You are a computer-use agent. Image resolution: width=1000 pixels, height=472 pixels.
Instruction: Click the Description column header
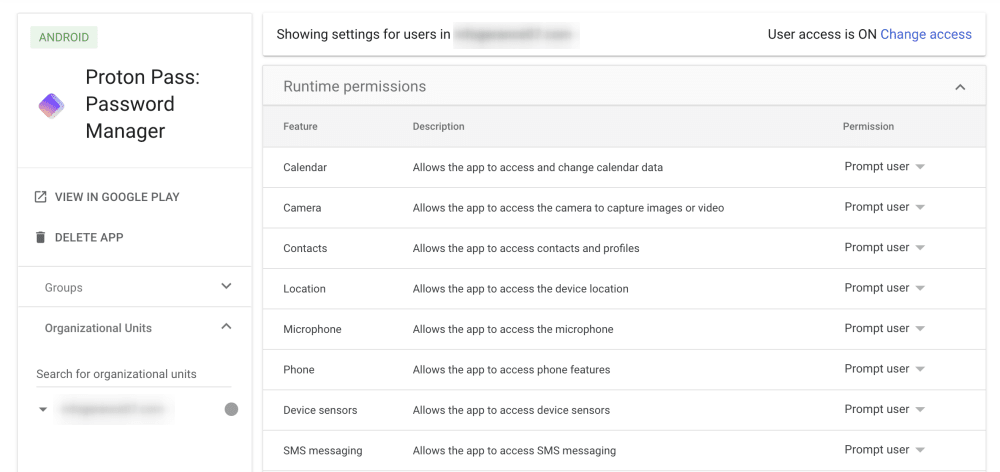pyautogui.click(x=438, y=126)
